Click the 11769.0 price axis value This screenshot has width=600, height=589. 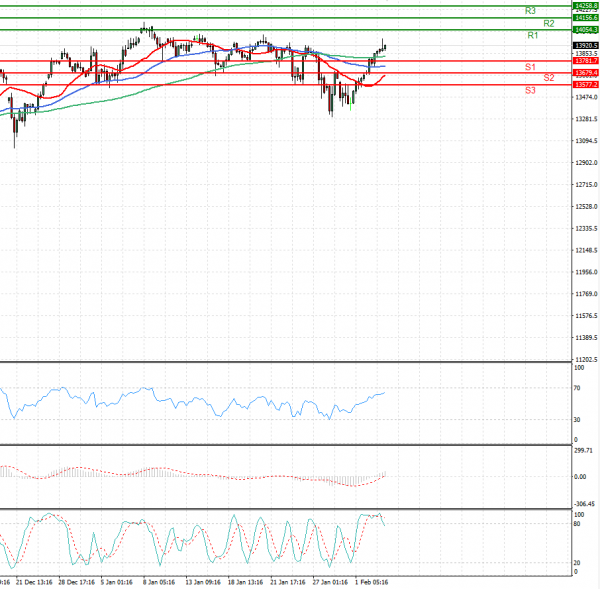(x=586, y=294)
